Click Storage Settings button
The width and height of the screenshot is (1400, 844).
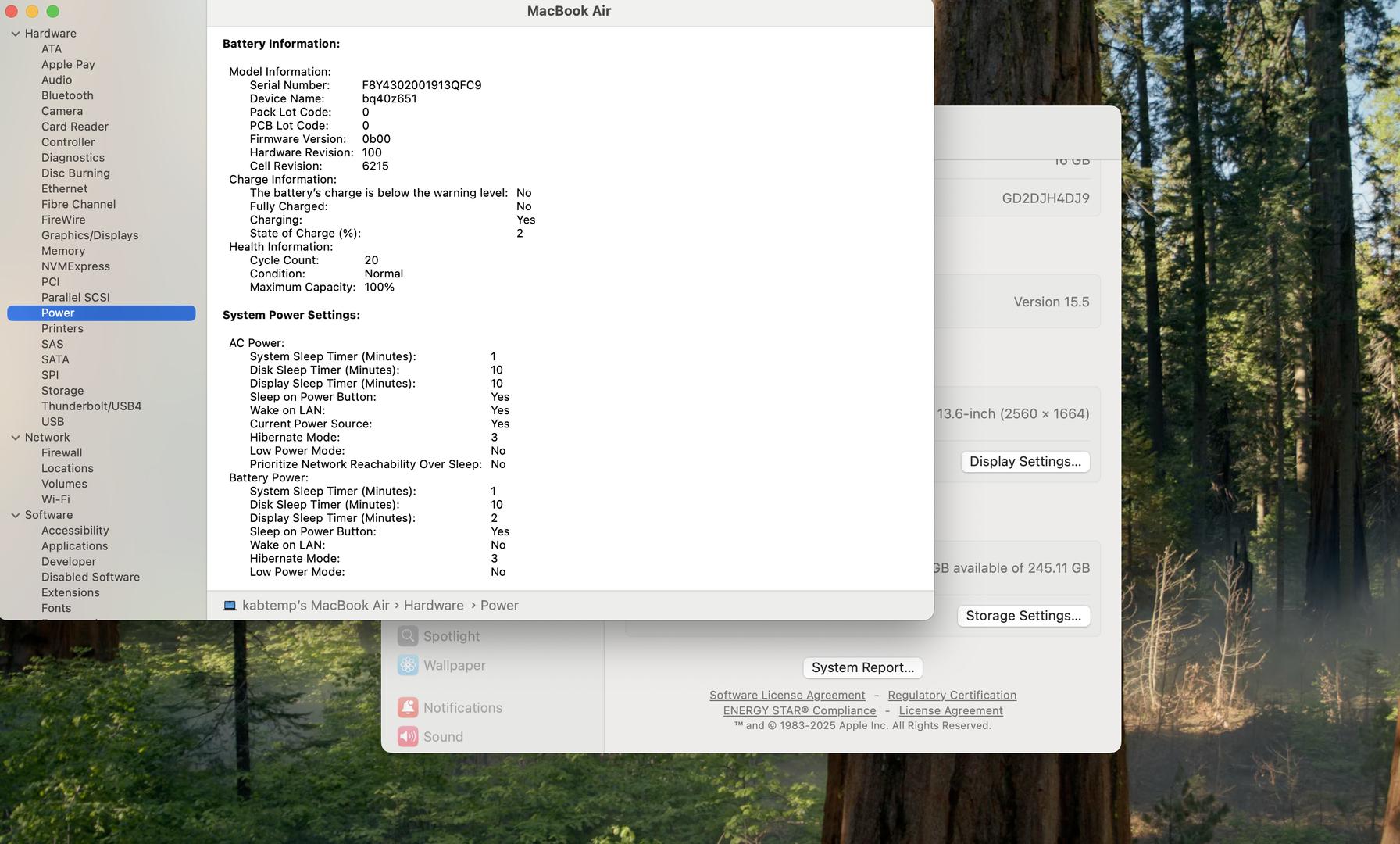tap(1023, 616)
